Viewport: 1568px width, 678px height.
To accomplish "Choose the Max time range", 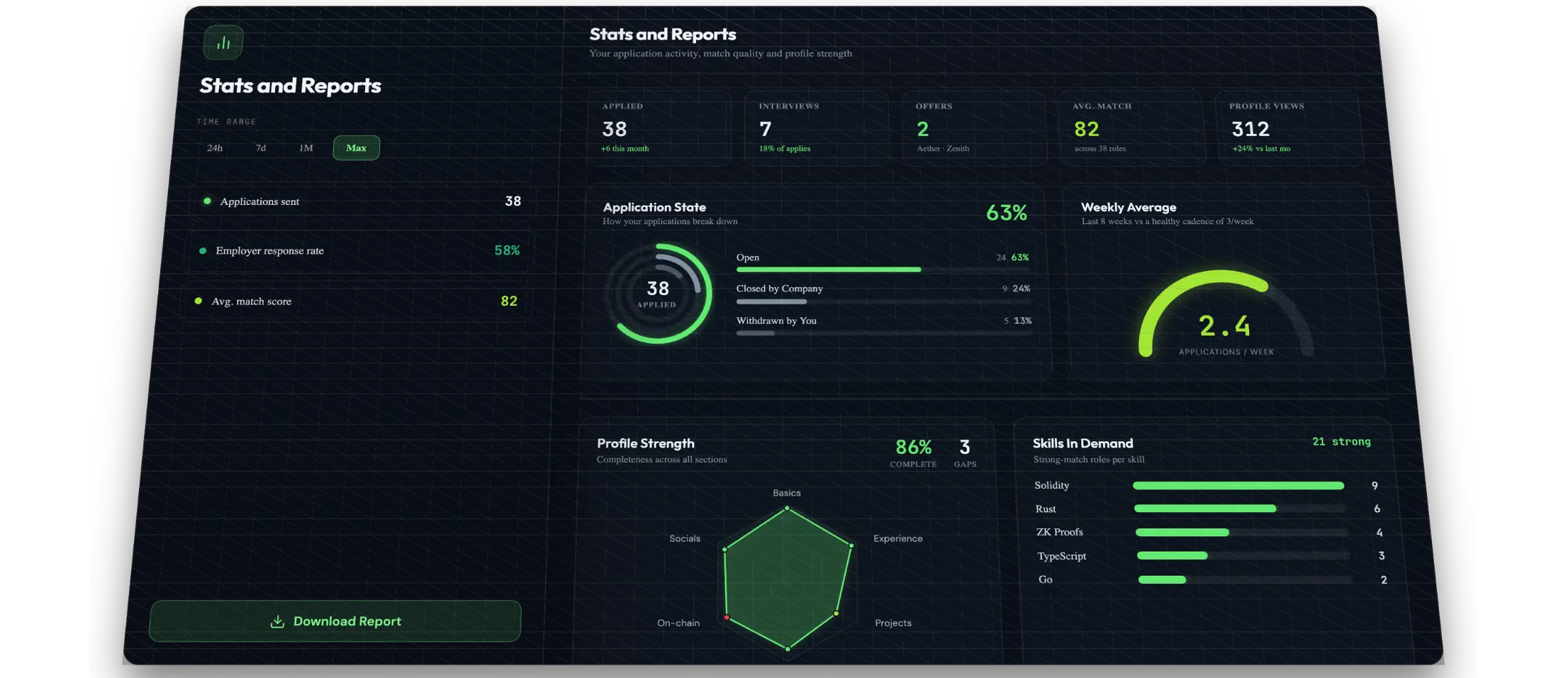I will coord(357,148).
